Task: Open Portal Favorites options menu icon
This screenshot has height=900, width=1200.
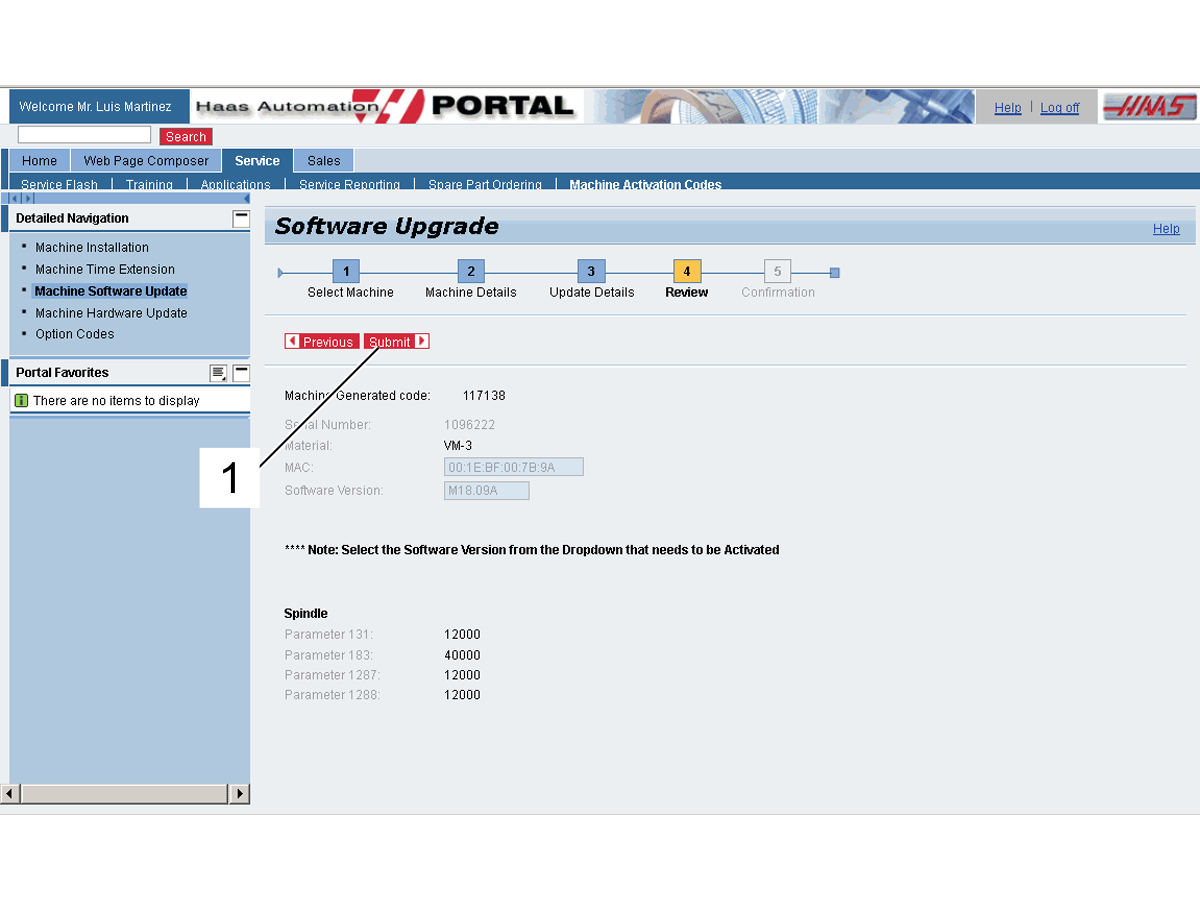Action: (218, 373)
